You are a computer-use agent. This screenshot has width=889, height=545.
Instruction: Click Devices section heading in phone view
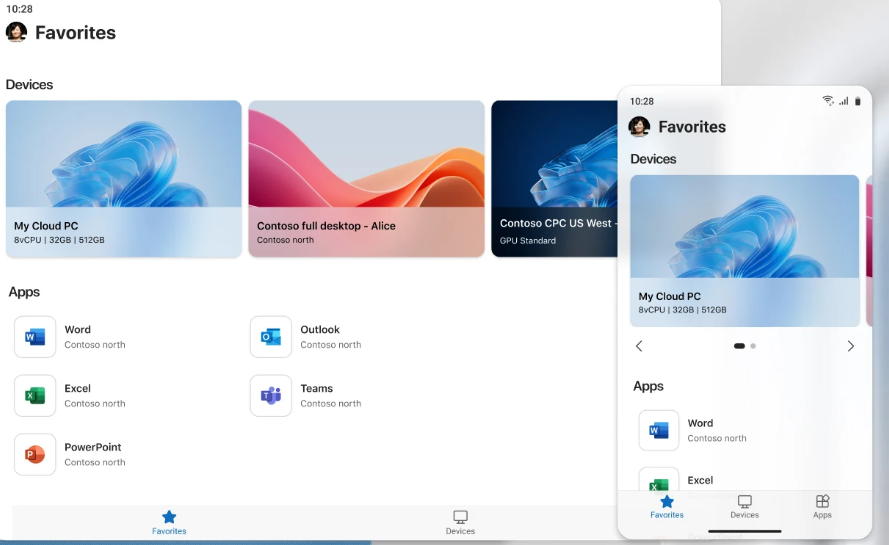tap(653, 159)
